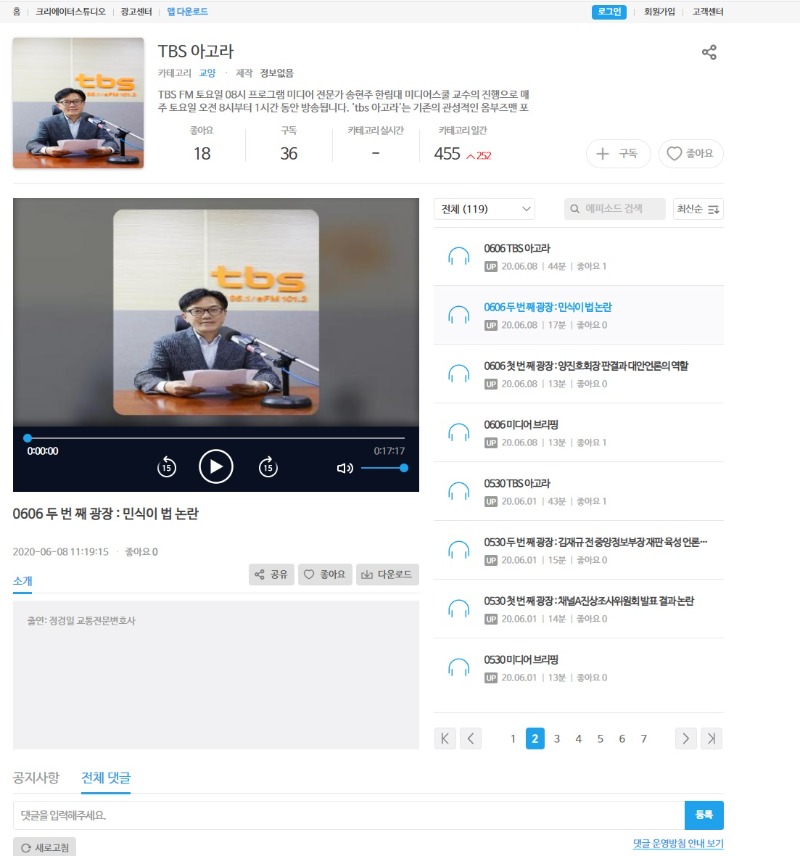The width and height of the screenshot is (800, 856).
Task: Toggle the 최신순 sort order button
Action: [x=698, y=209]
